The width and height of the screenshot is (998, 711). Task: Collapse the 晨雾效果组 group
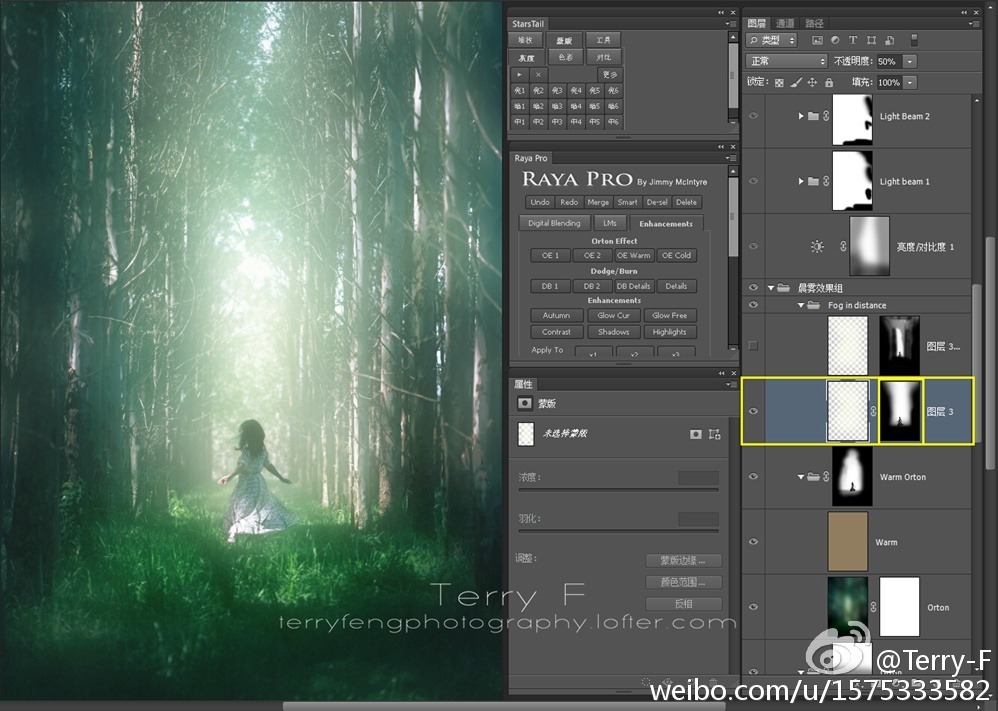771,288
